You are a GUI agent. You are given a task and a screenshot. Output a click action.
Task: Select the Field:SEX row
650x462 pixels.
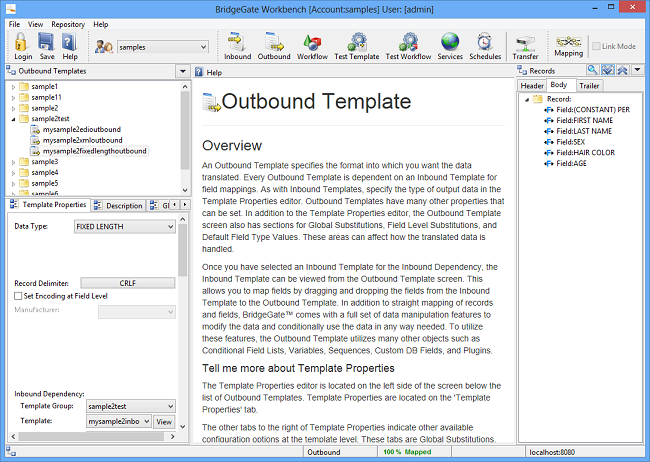[570, 142]
